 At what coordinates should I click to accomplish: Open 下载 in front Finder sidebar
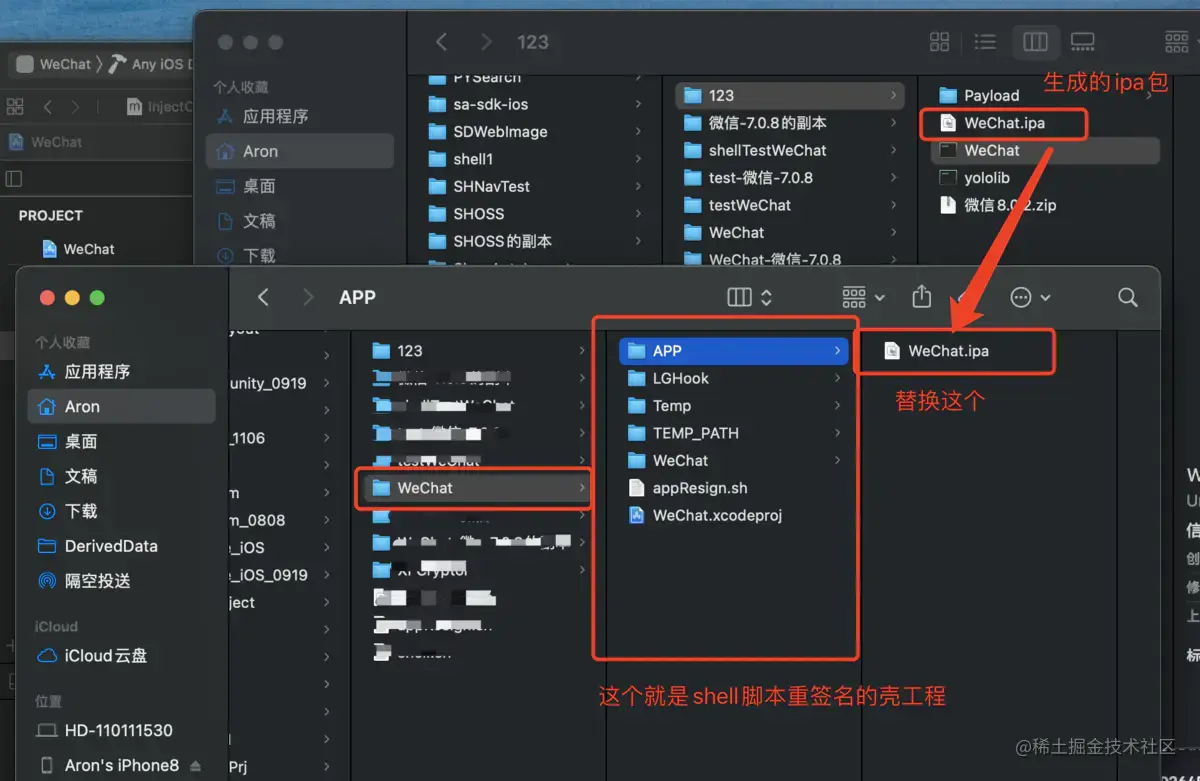(121, 511)
